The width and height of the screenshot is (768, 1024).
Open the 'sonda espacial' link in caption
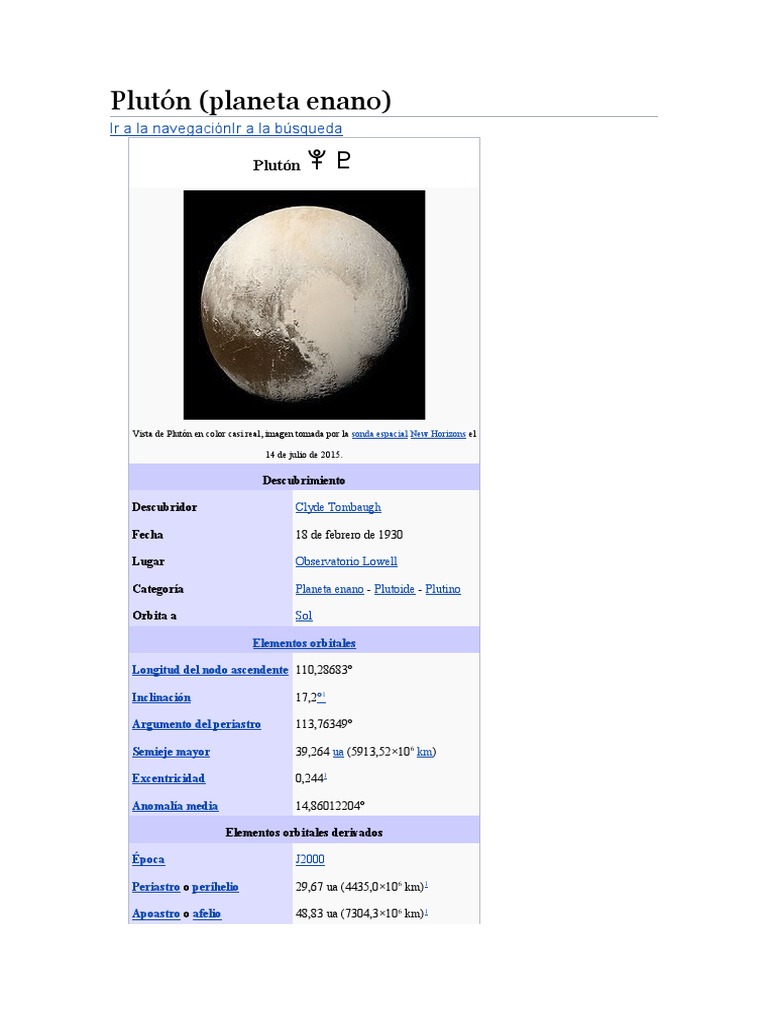[x=379, y=434]
